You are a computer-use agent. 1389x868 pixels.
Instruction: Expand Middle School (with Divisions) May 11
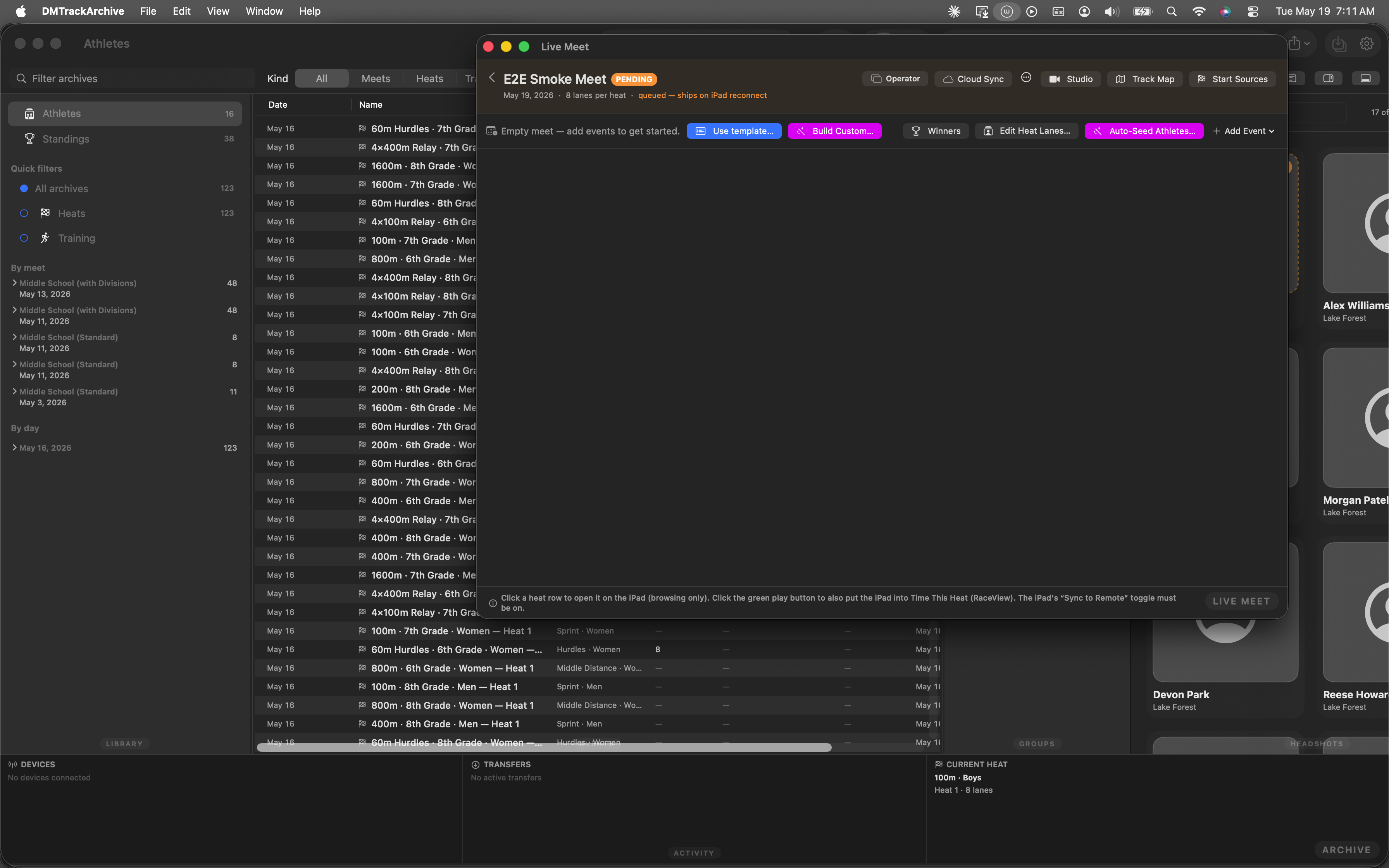click(14, 310)
